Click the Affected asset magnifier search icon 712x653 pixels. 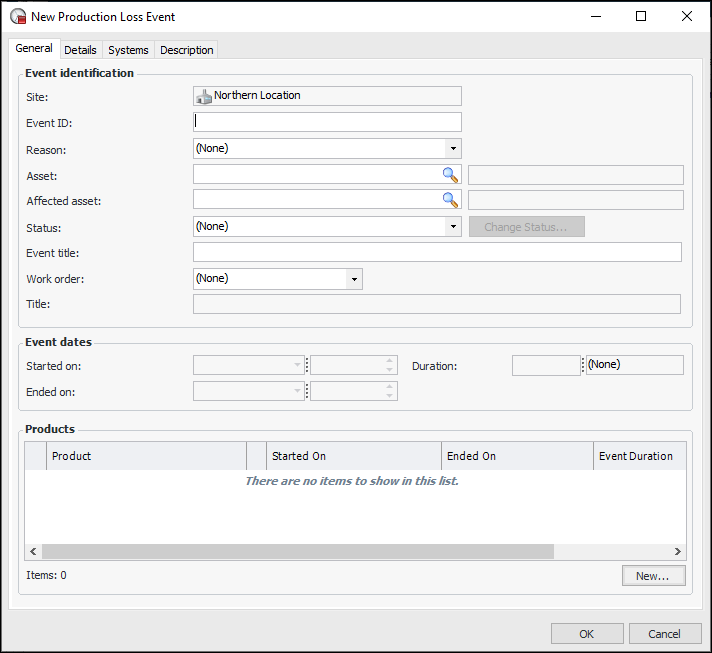[450, 200]
